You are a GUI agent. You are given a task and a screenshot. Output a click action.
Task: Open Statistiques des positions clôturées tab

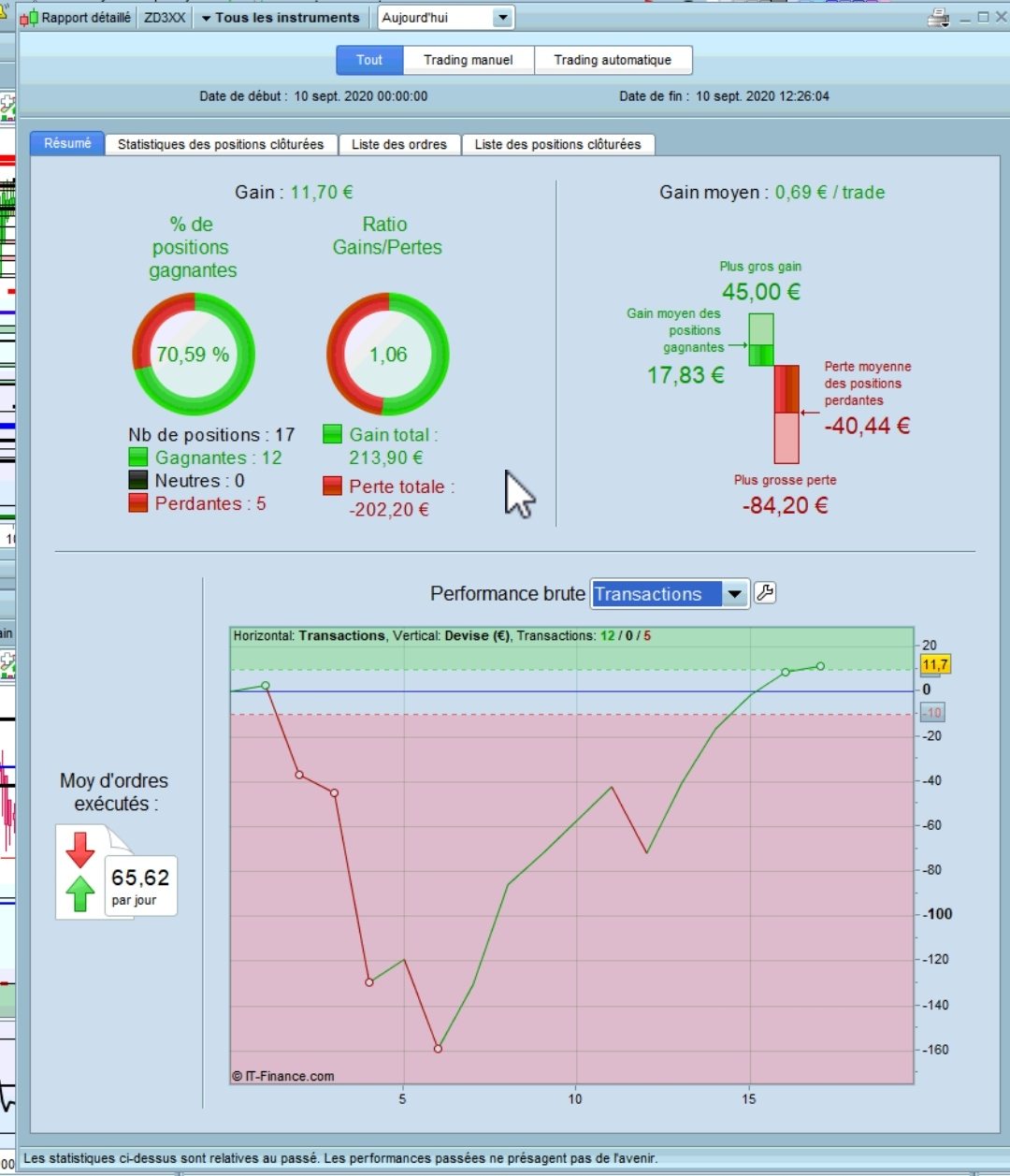221,144
